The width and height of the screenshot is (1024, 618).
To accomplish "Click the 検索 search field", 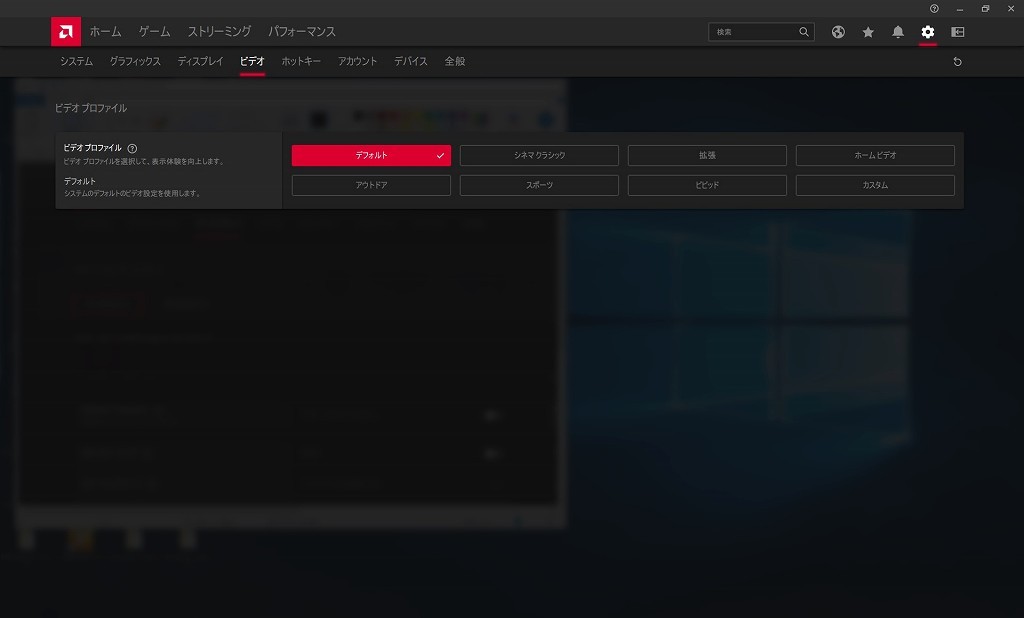I will click(761, 31).
